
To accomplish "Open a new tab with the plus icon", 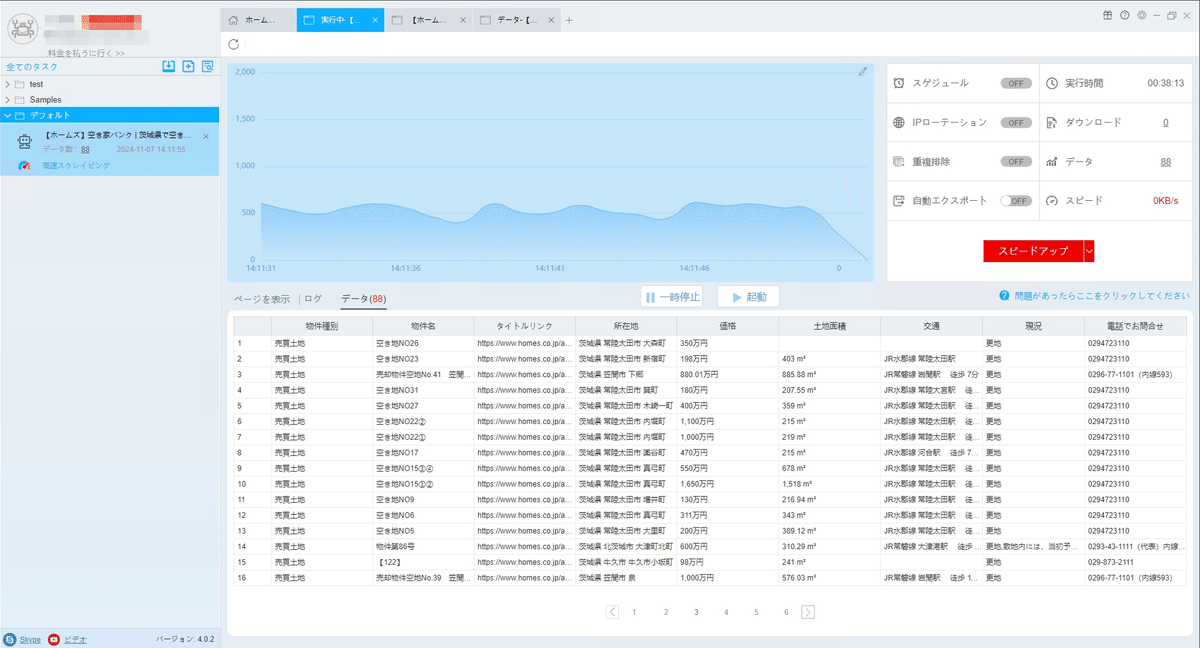I will 569,20.
